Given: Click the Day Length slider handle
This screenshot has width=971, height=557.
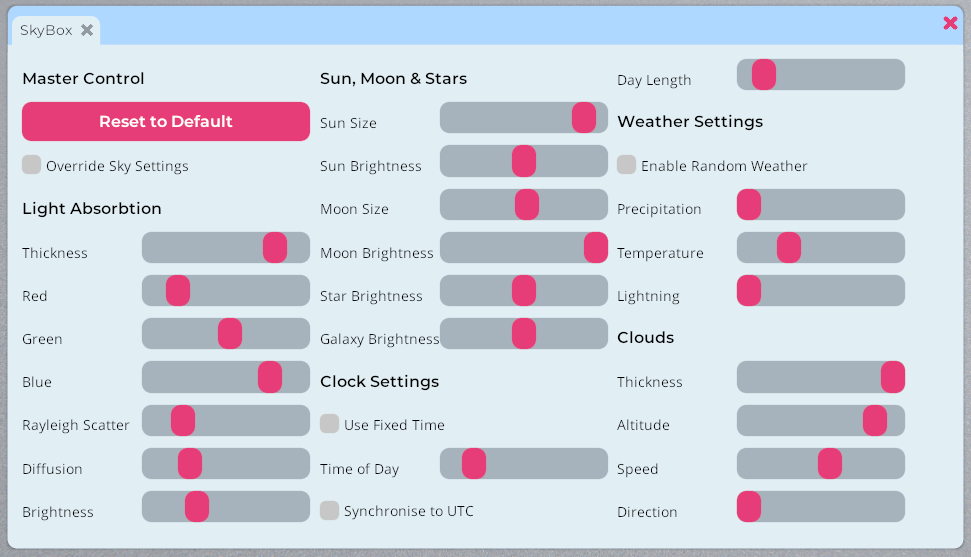Looking at the screenshot, I should pos(764,75).
